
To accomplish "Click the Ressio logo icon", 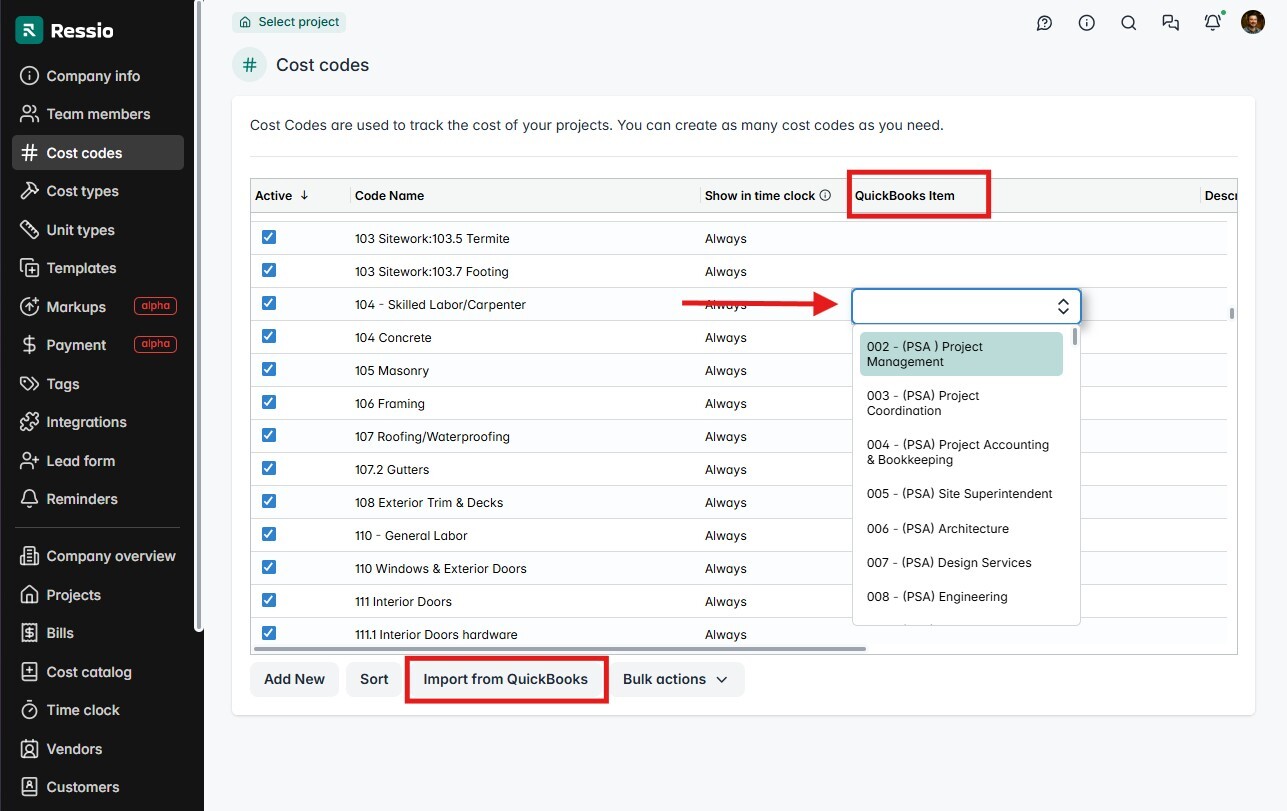I will (29, 30).
